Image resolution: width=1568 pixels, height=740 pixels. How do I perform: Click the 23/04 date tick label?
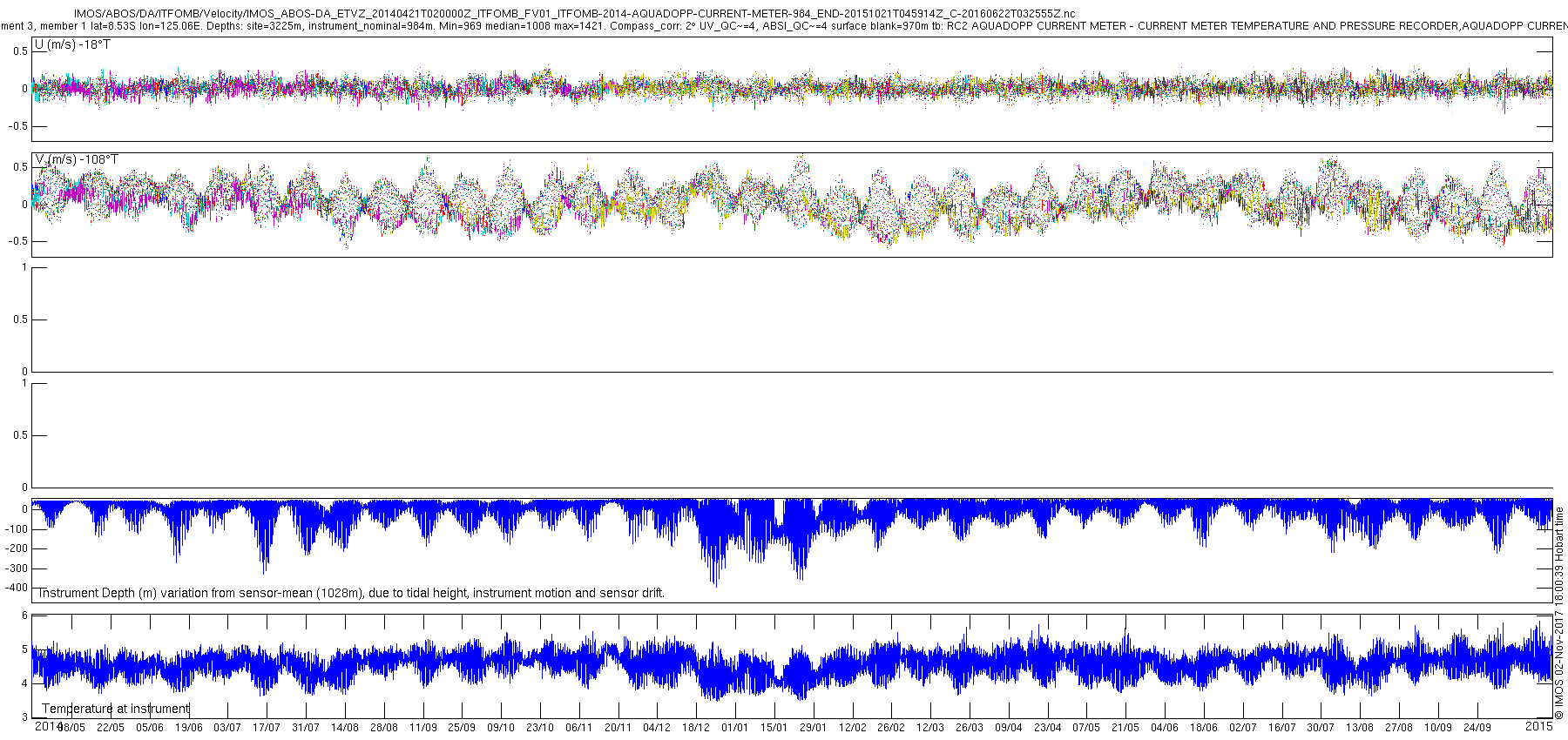point(1048,728)
